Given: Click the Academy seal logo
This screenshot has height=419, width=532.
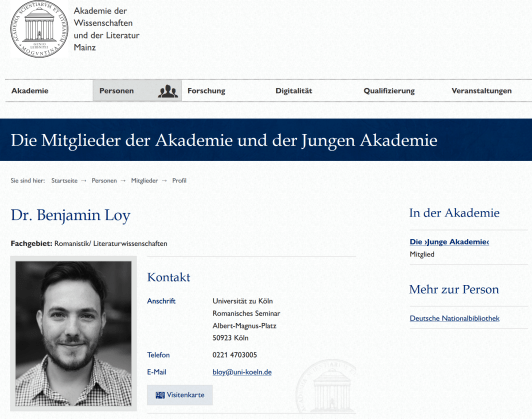Looking at the screenshot, I should pos(39,28).
